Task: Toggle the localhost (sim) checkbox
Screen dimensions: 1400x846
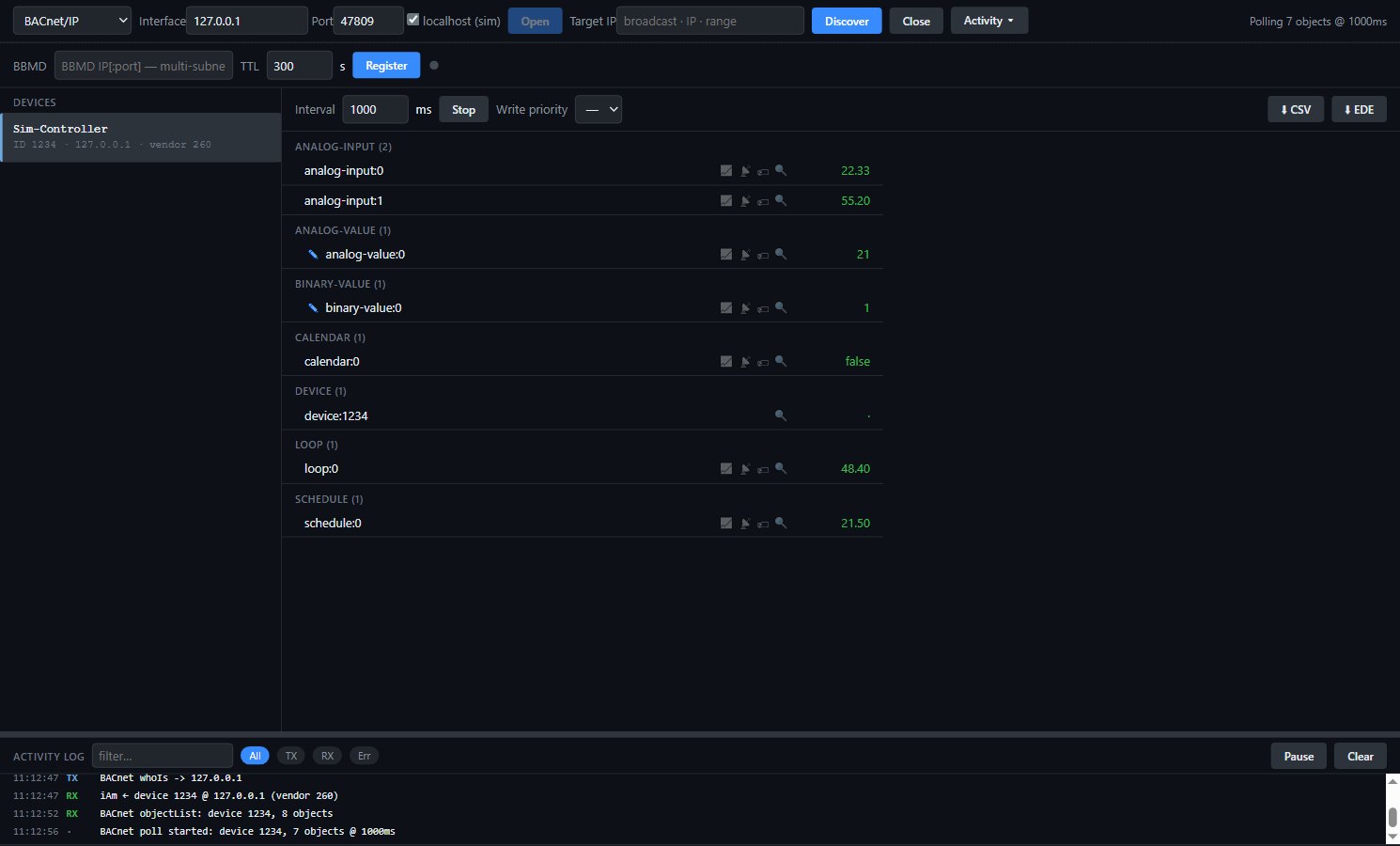Action: pyautogui.click(x=412, y=20)
